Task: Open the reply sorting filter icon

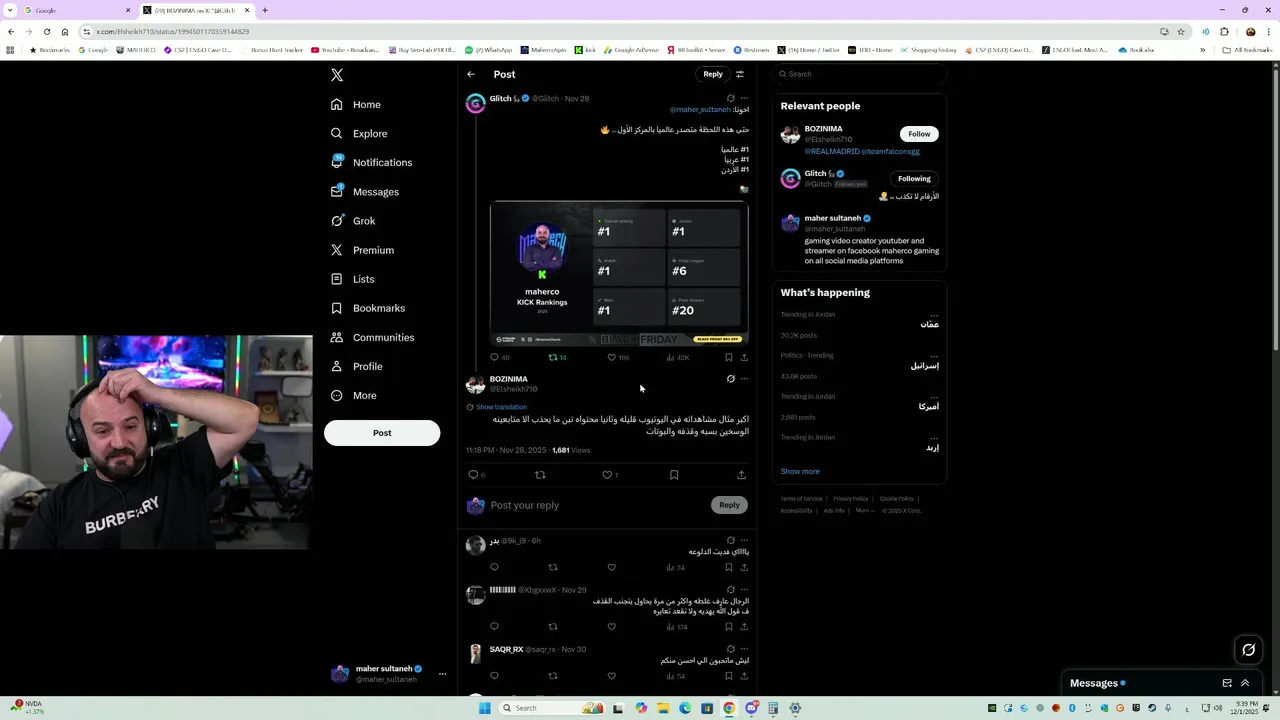Action: coord(740,74)
